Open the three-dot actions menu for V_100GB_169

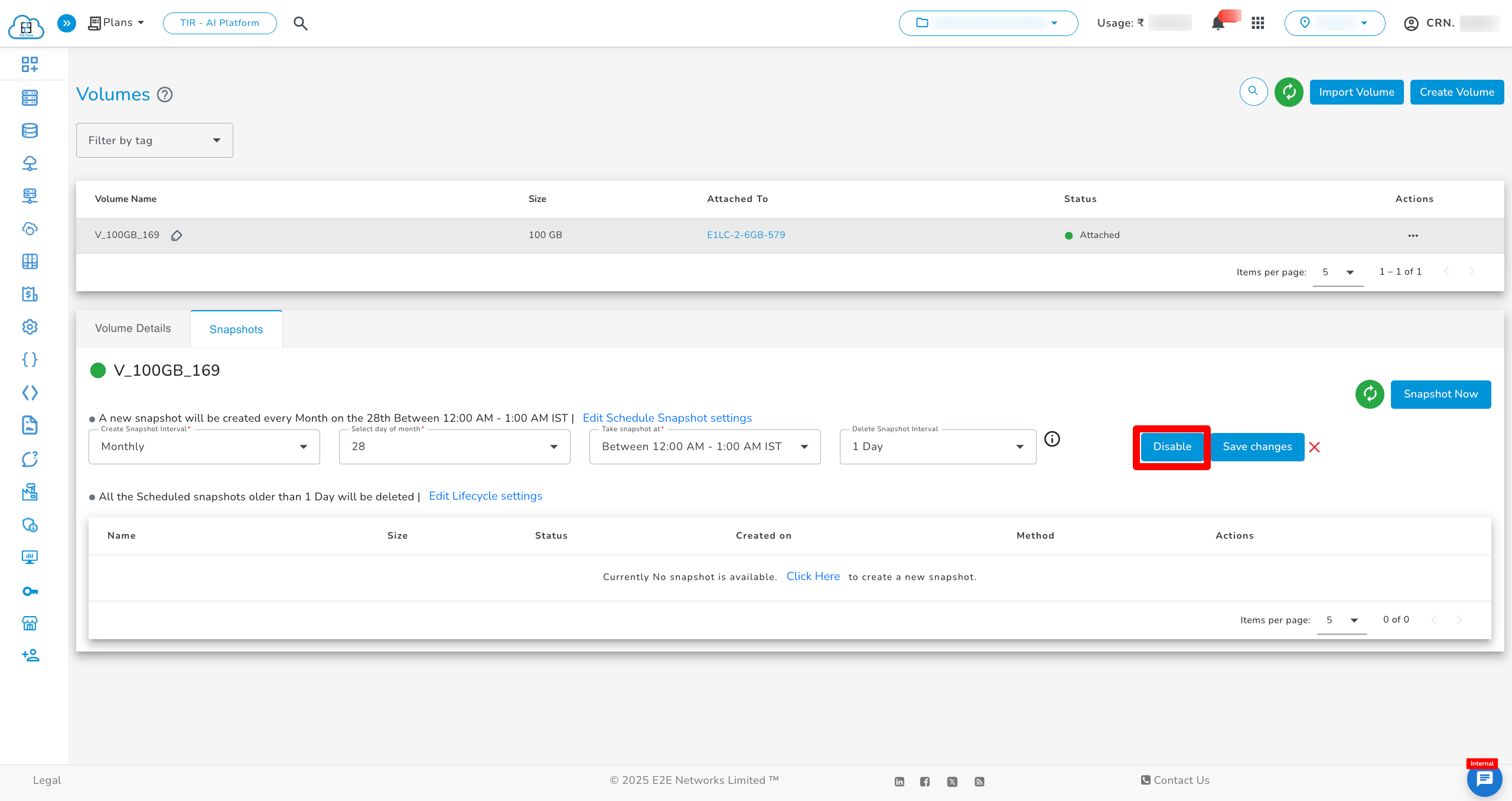[1413, 236]
